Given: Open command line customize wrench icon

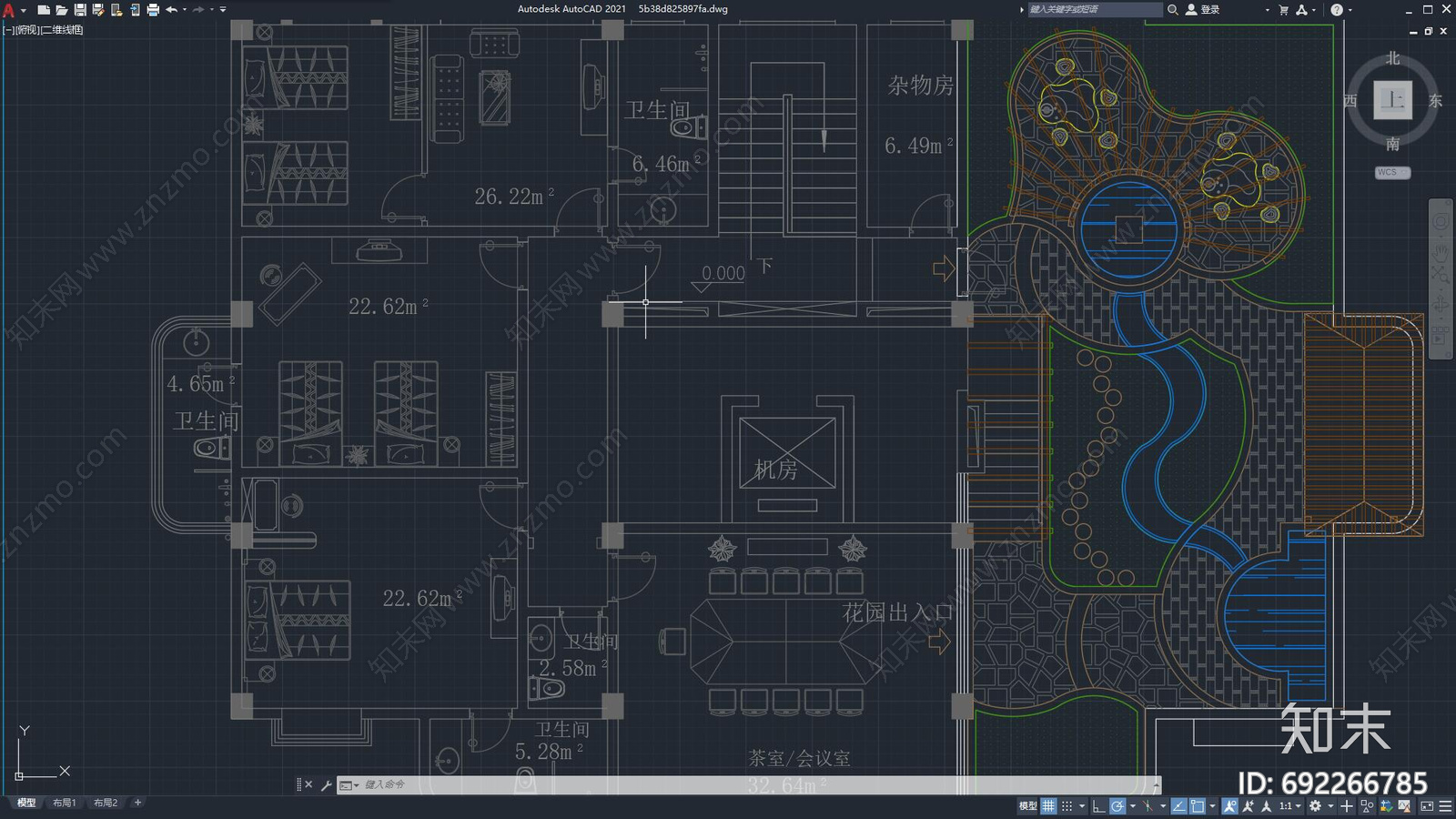Looking at the screenshot, I should (x=326, y=784).
